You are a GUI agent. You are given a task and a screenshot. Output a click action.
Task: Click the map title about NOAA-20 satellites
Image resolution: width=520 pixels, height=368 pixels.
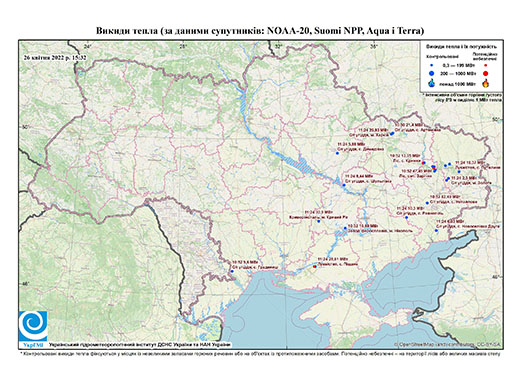[x=260, y=31]
